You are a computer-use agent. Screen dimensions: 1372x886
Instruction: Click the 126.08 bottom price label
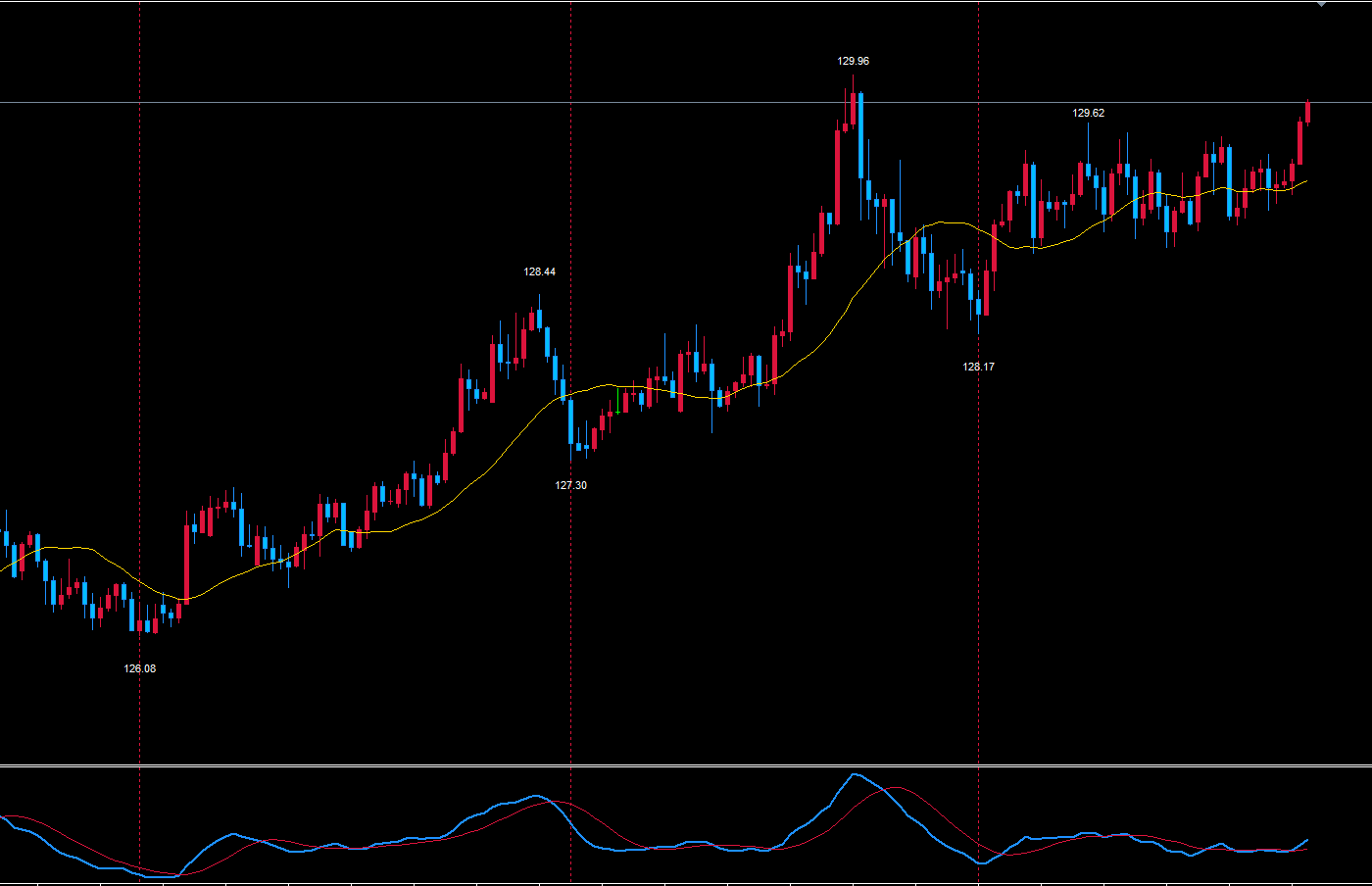pos(139,668)
